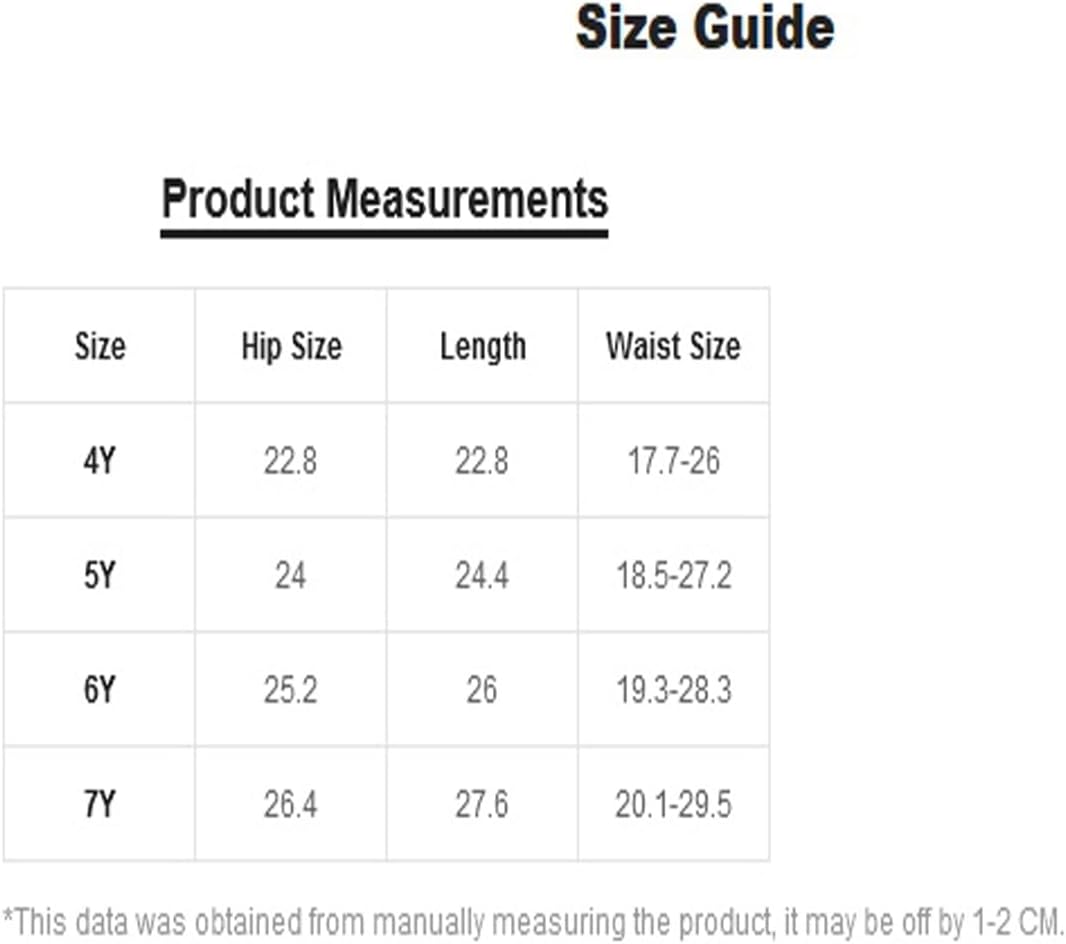Viewport: 1066px width, 944px height.
Task: Select the 6Y size row label
Action: (x=100, y=690)
